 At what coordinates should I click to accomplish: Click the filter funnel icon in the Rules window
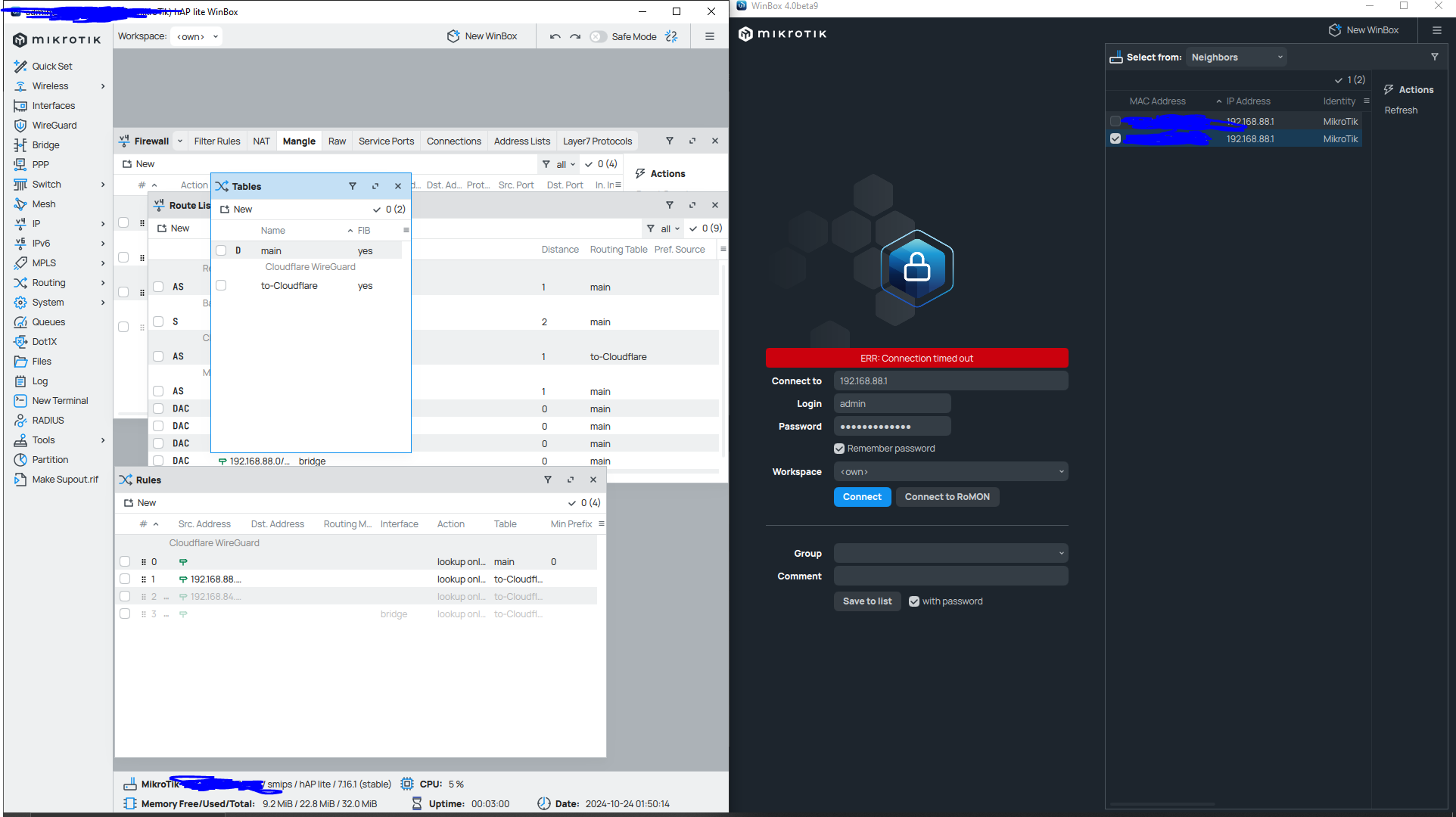pyautogui.click(x=548, y=479)
